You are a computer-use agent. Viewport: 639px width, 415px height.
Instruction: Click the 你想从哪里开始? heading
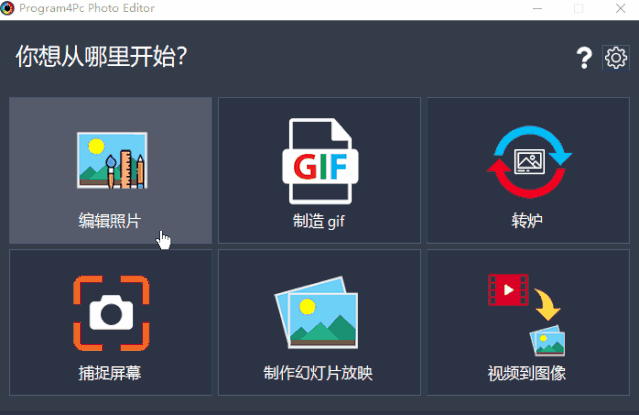pyautogui.click(x=101, y=57)
